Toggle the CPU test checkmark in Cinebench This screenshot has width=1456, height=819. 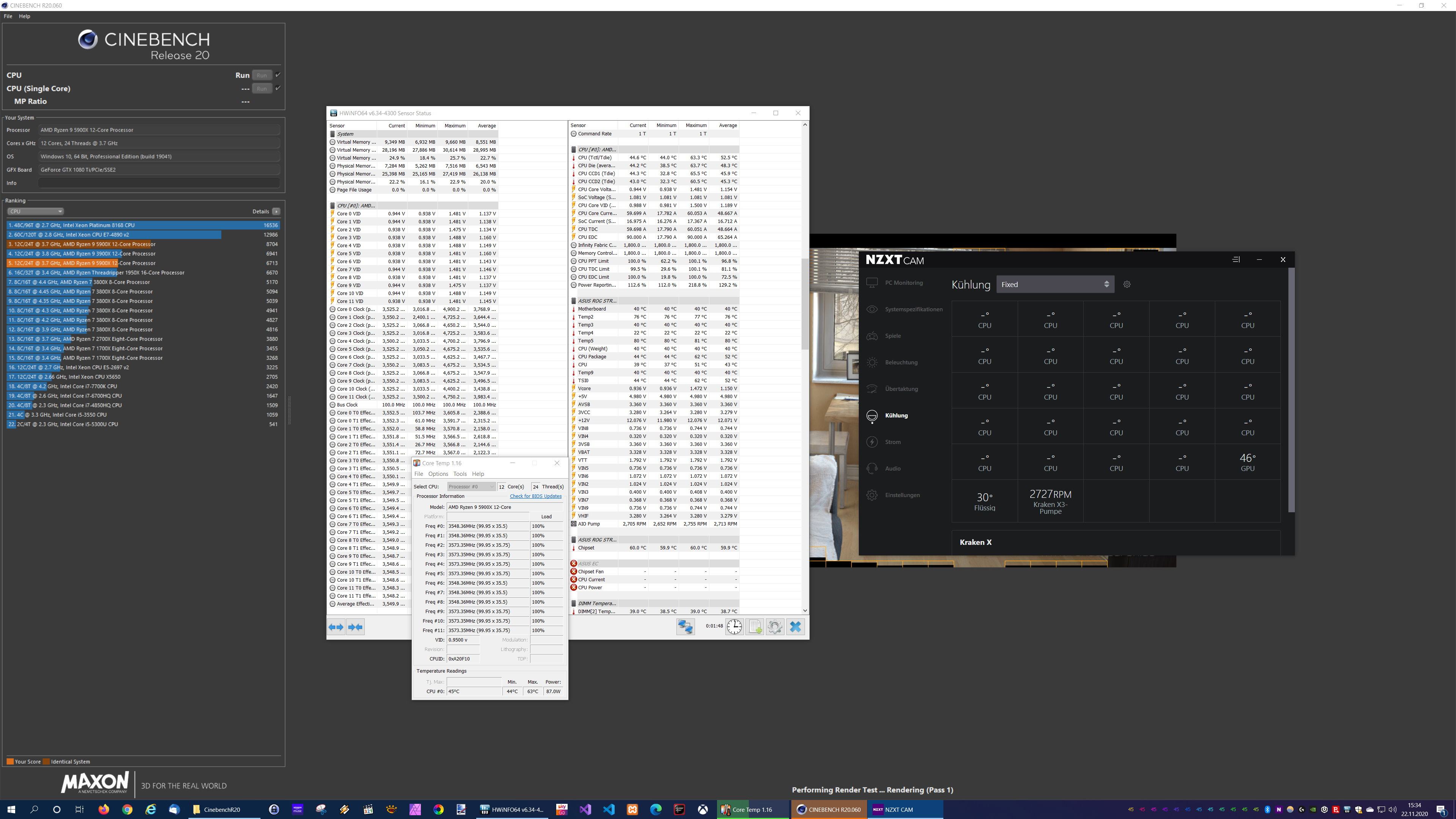point(278,75)
